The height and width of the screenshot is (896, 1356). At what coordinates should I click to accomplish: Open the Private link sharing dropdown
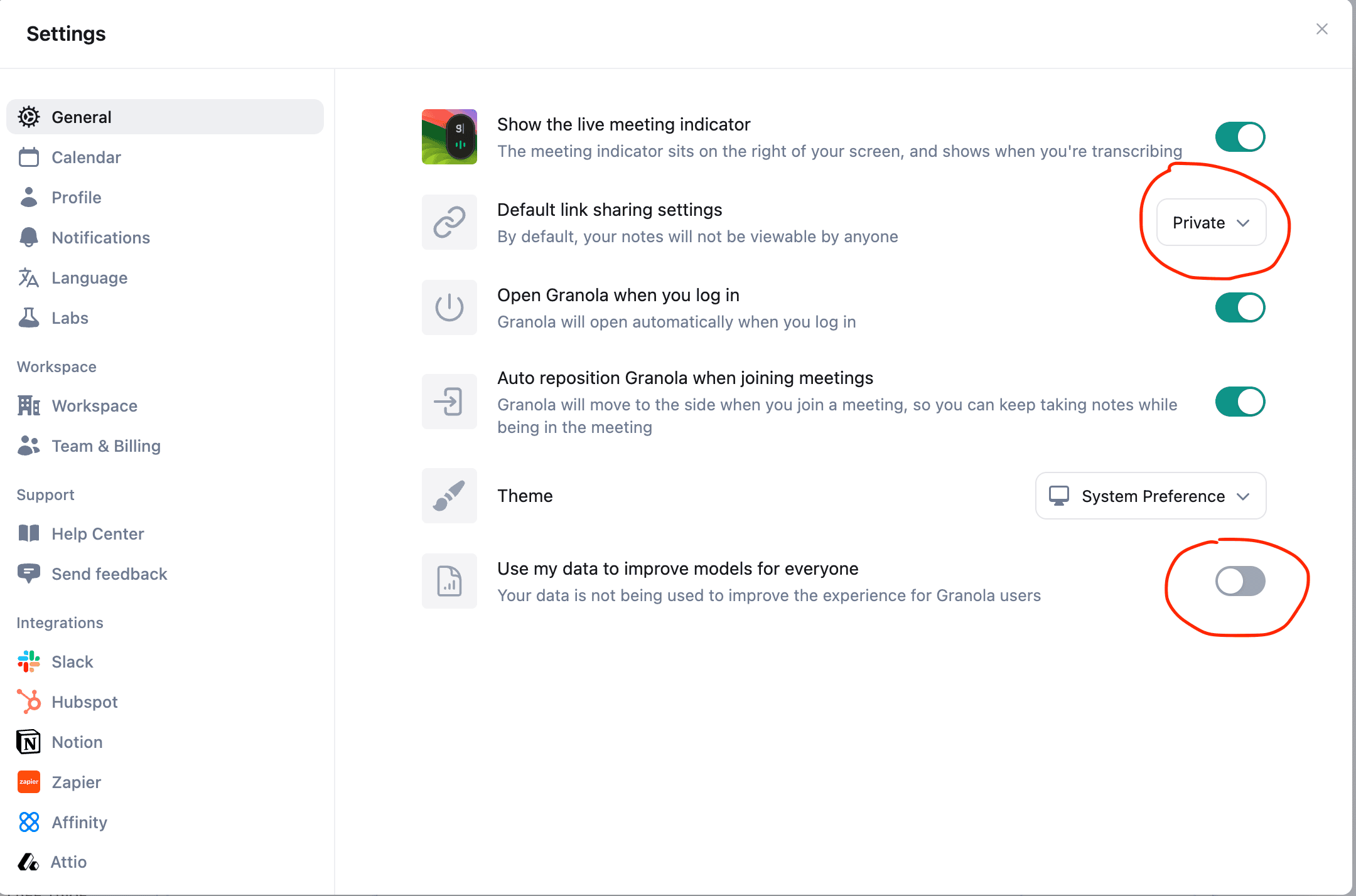(x=1211, y=223)
